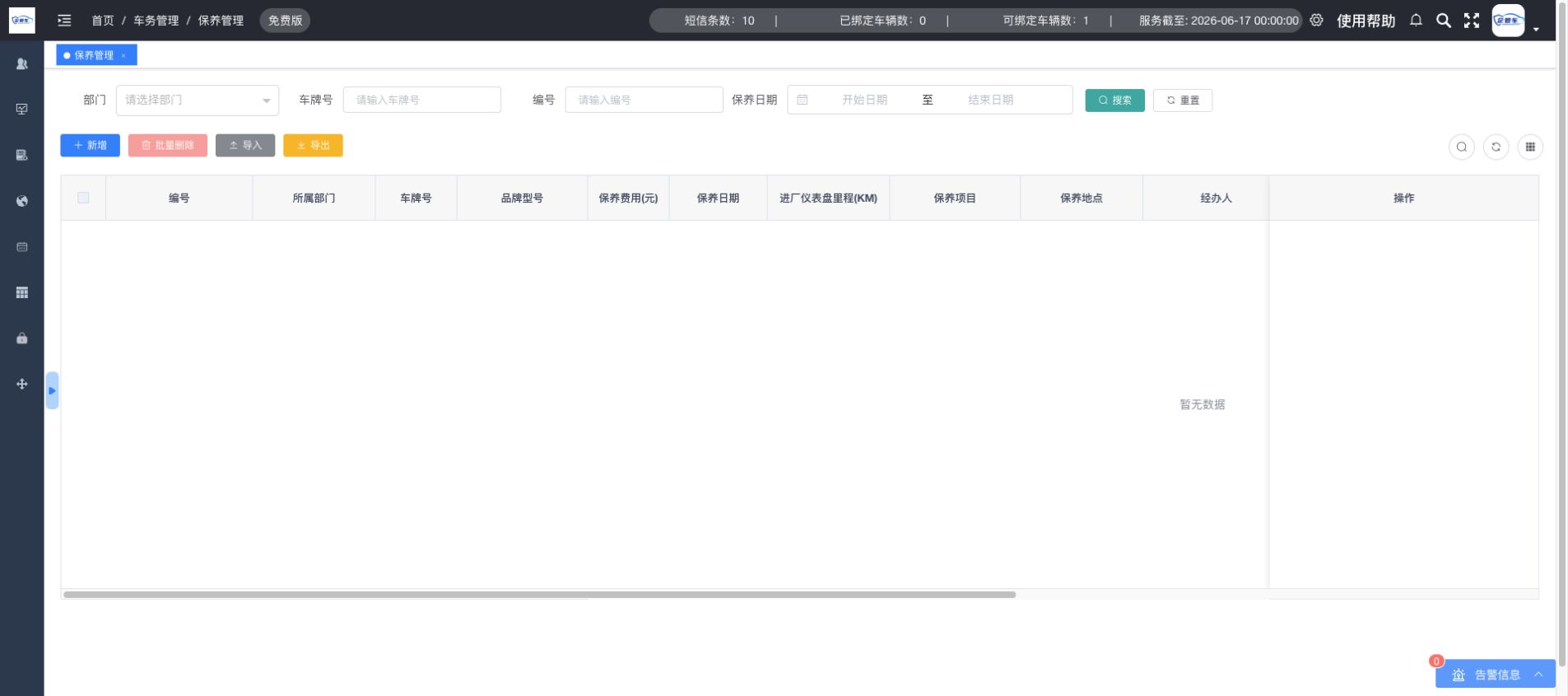Click the 编号 column header
Image resolution: width=1568 pixels, height=696 pixels.
[x=179, y=198]
